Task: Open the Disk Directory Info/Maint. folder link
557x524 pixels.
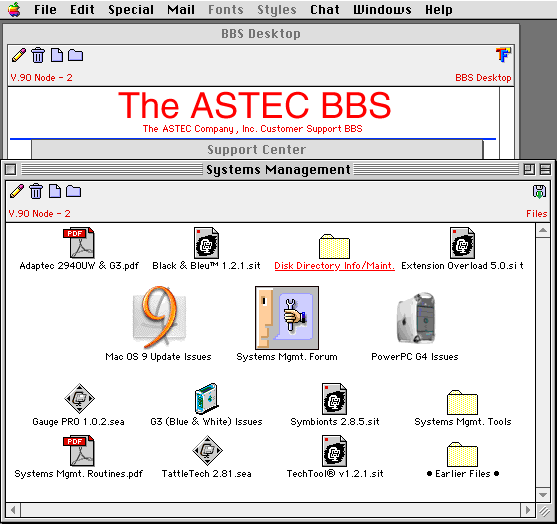Action: pyautogui.click(x=334, y=266)
